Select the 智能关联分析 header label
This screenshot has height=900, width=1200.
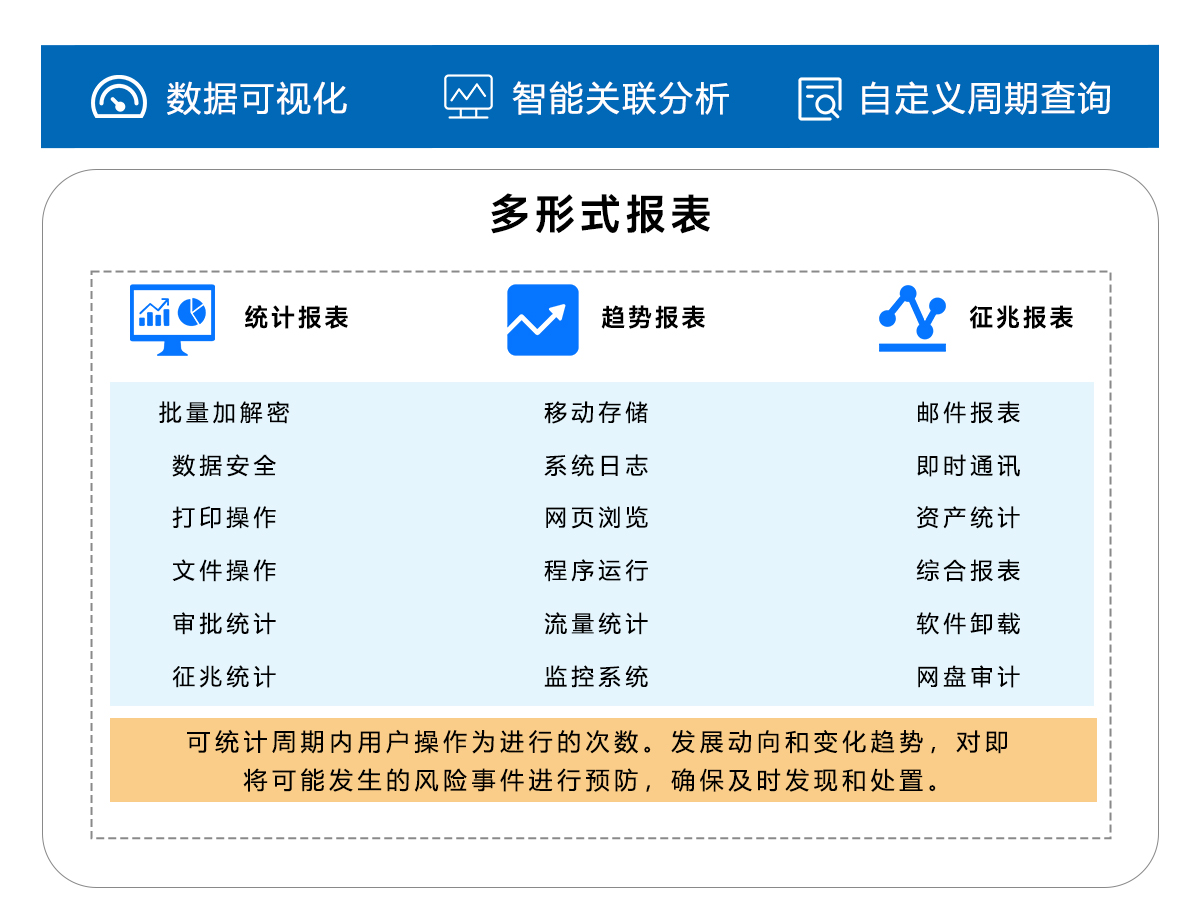click(621, 98)
